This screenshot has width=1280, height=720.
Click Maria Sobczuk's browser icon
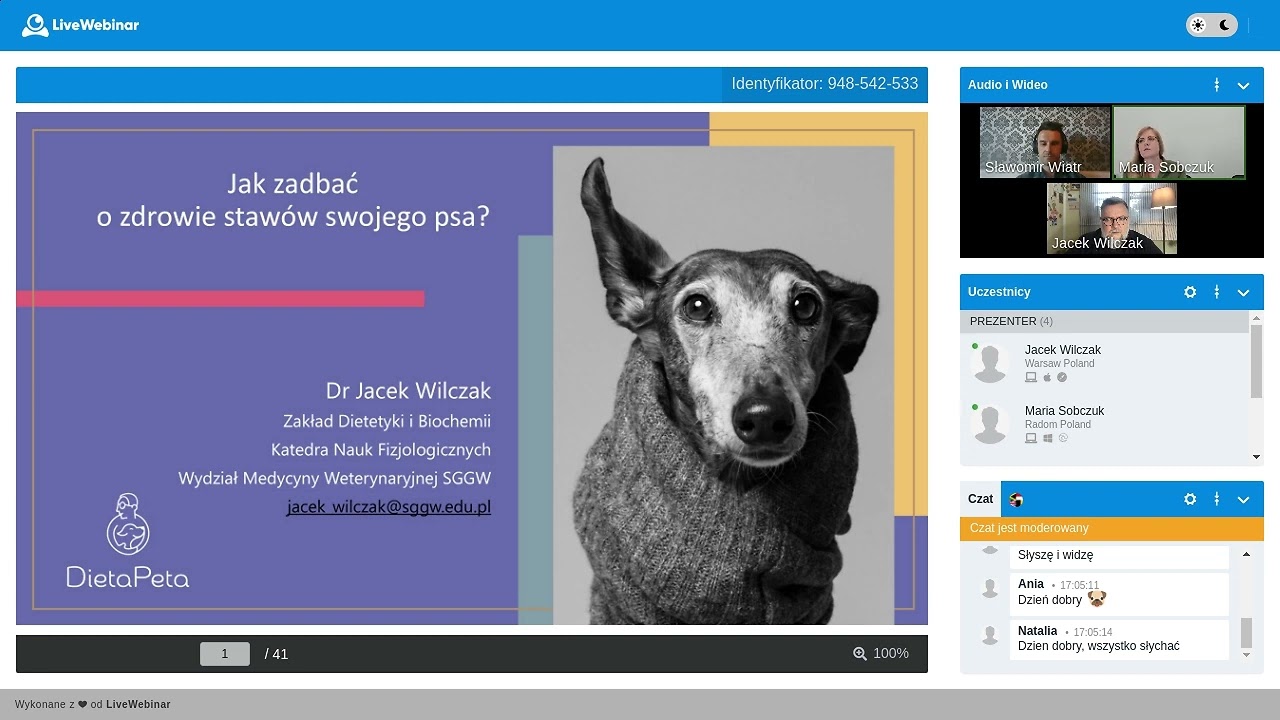1063,439
